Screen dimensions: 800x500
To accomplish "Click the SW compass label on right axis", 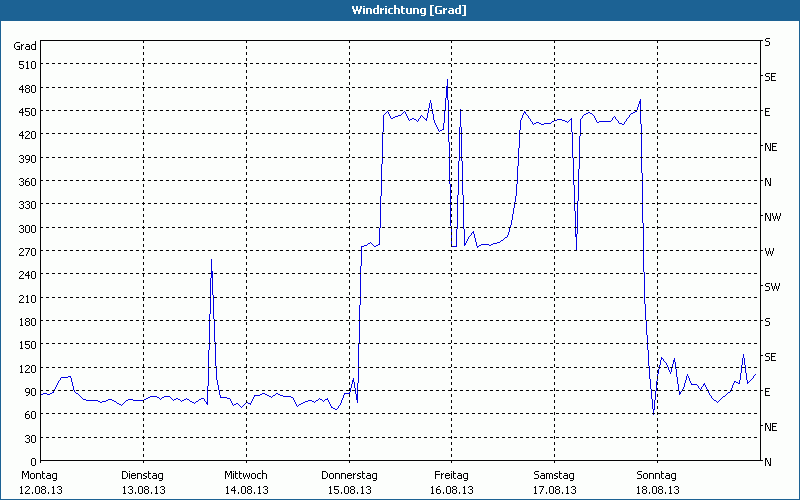I will [x=771, y=287].
